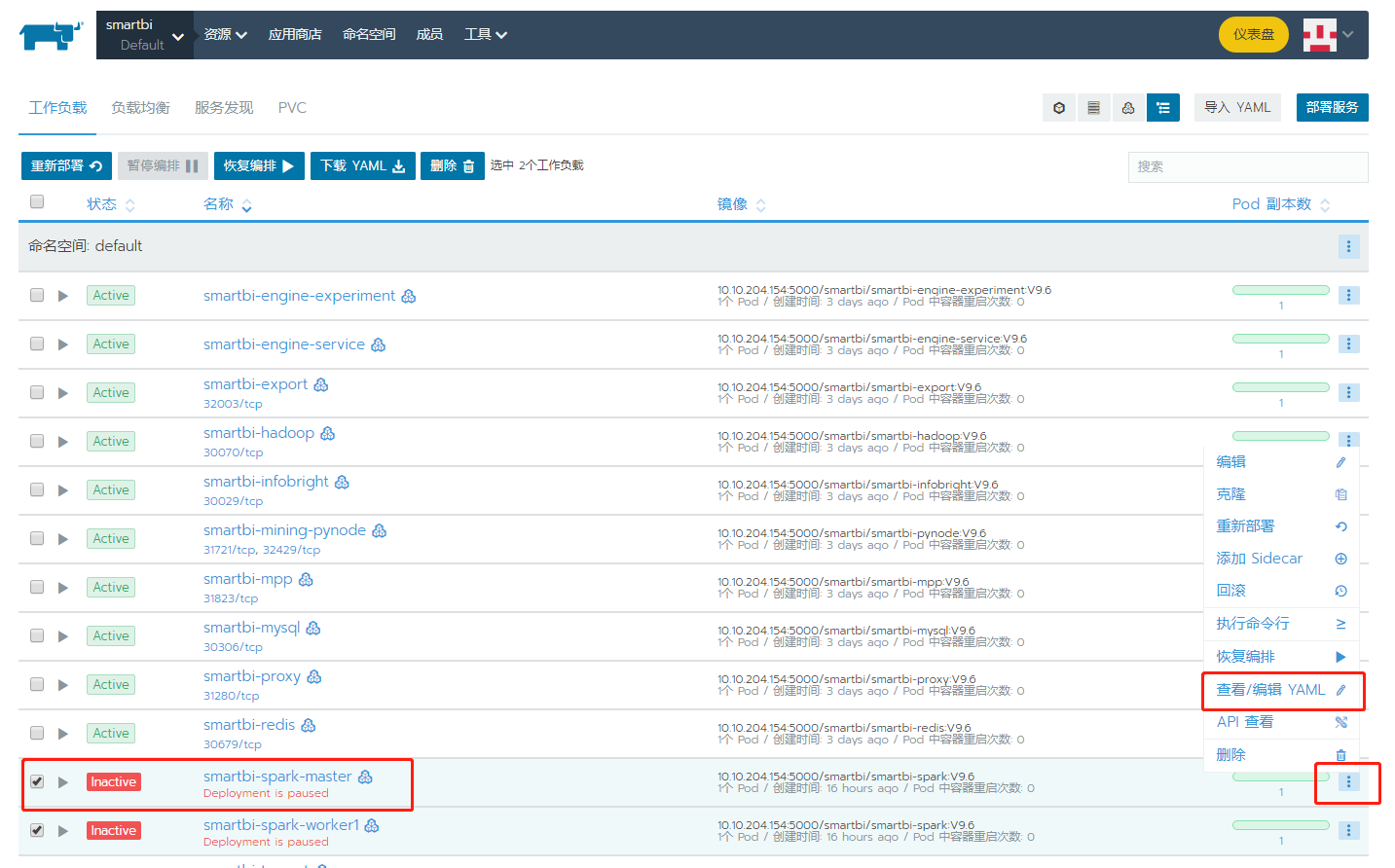Click the pod icon beside smartbi-redis
1395x868 pixels.
tap(309, 725)
